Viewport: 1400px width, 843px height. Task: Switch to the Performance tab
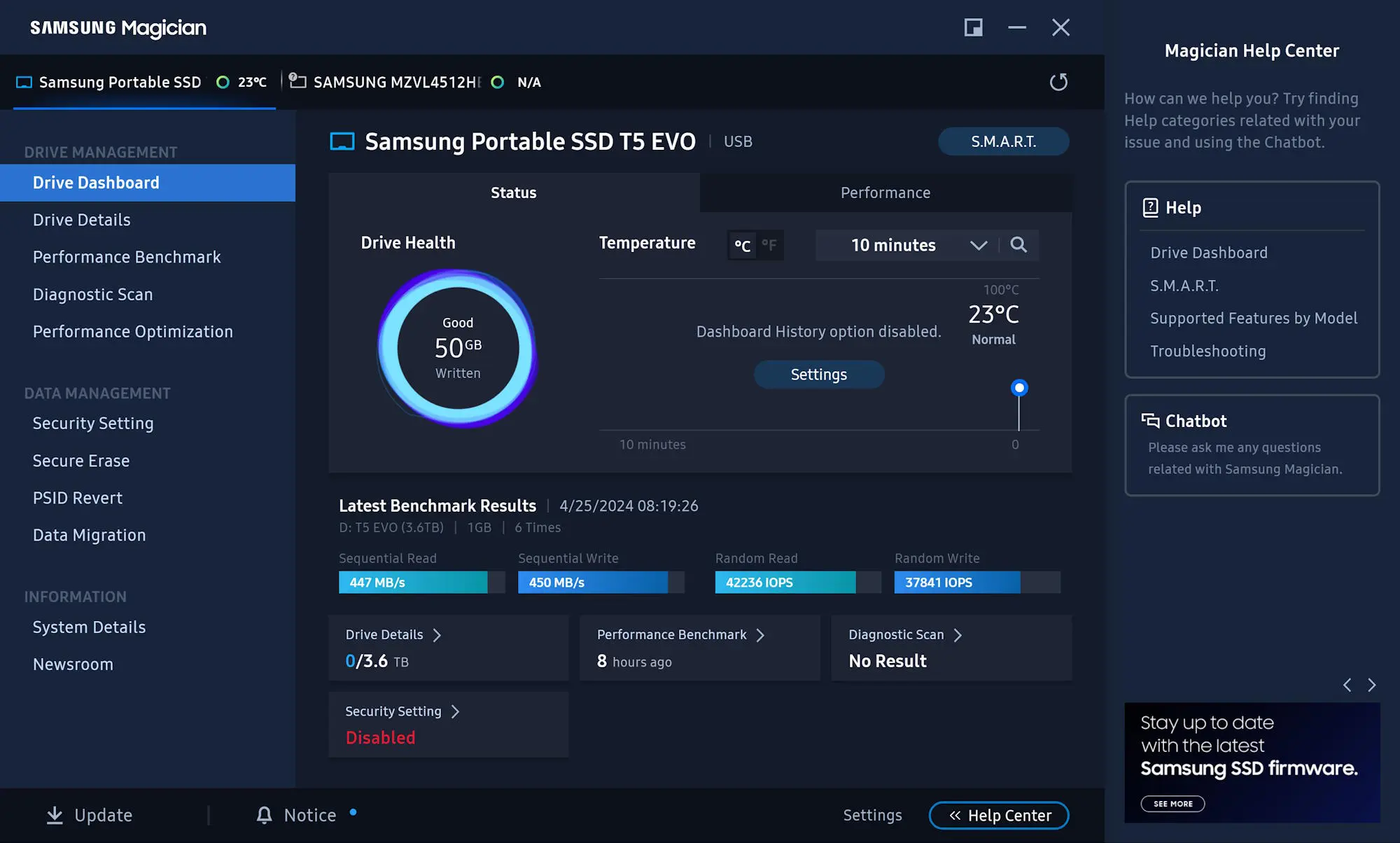885,193
